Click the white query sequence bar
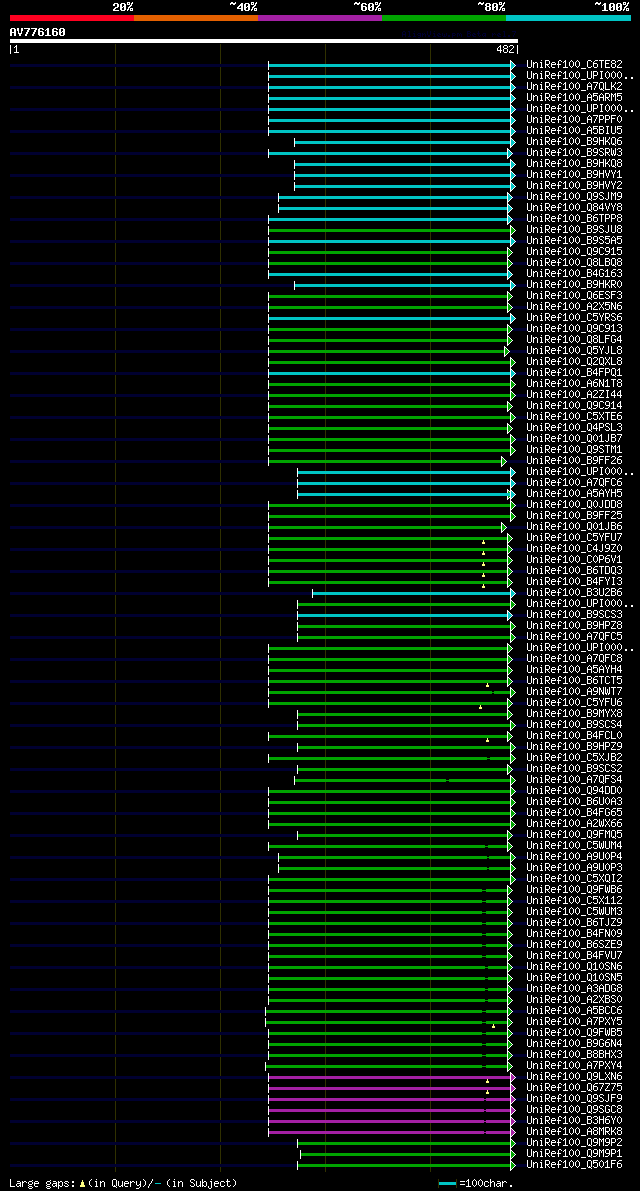Viewport: 640px width, 1191px height. pyautogui.click(x=263, y=41)
